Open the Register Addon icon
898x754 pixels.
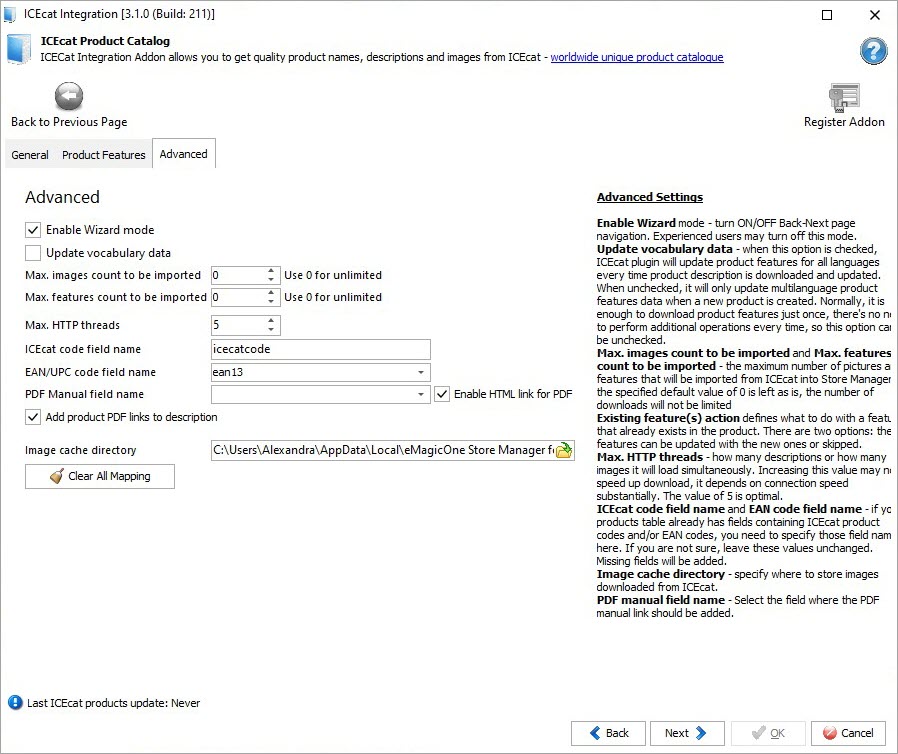(x=844, y=97)
